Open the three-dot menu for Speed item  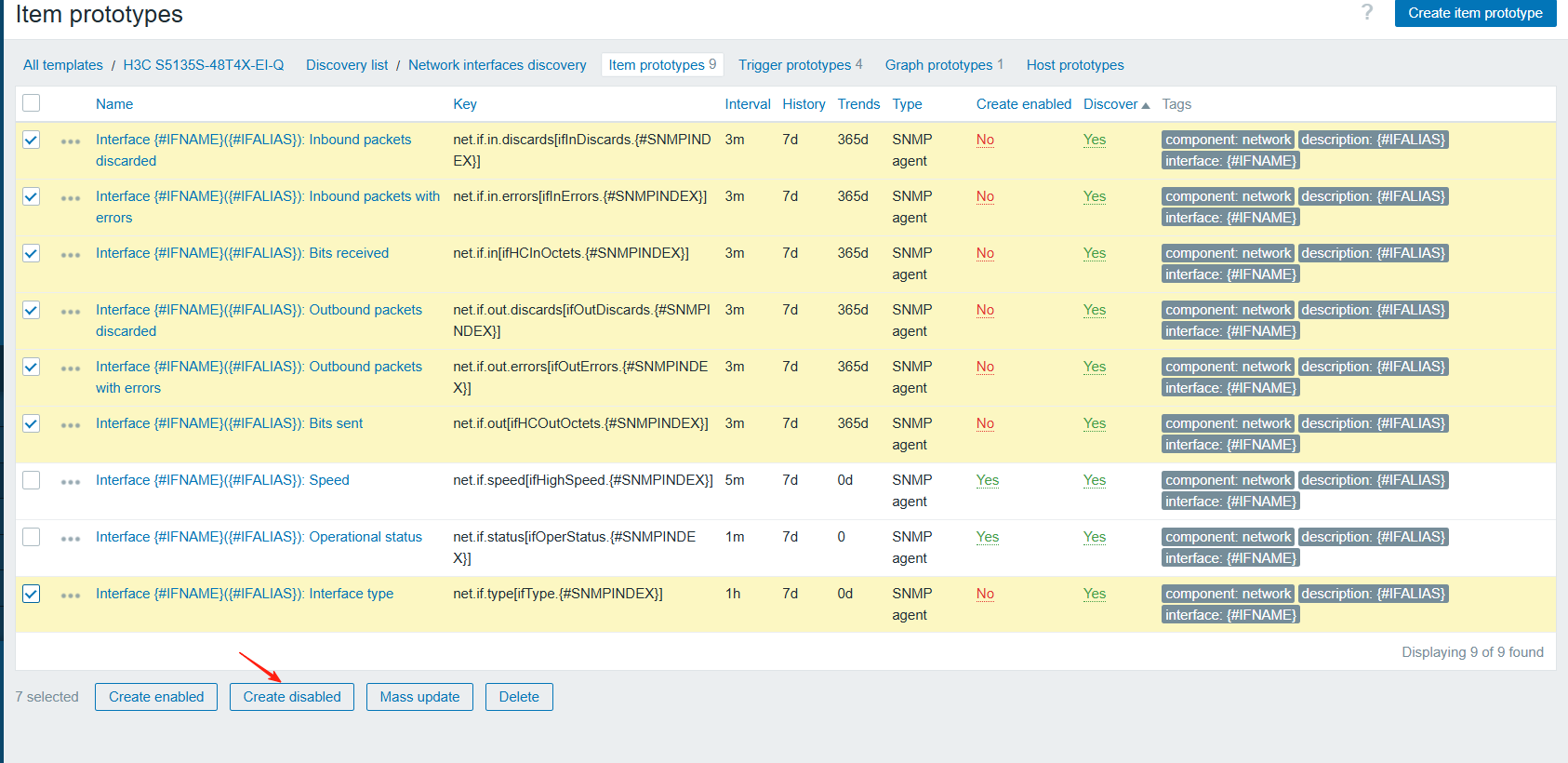coord(71,481)
